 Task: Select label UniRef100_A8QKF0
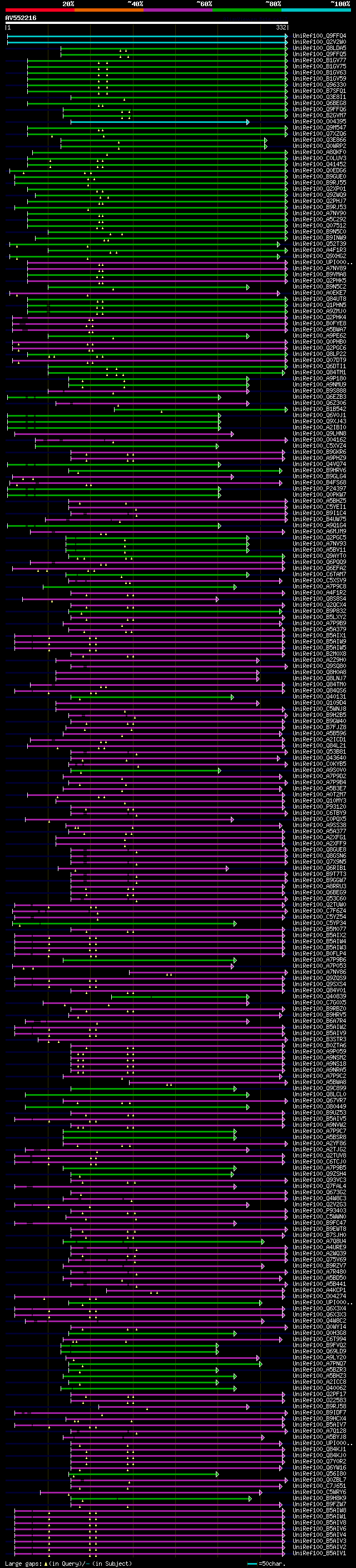(319, 152)
